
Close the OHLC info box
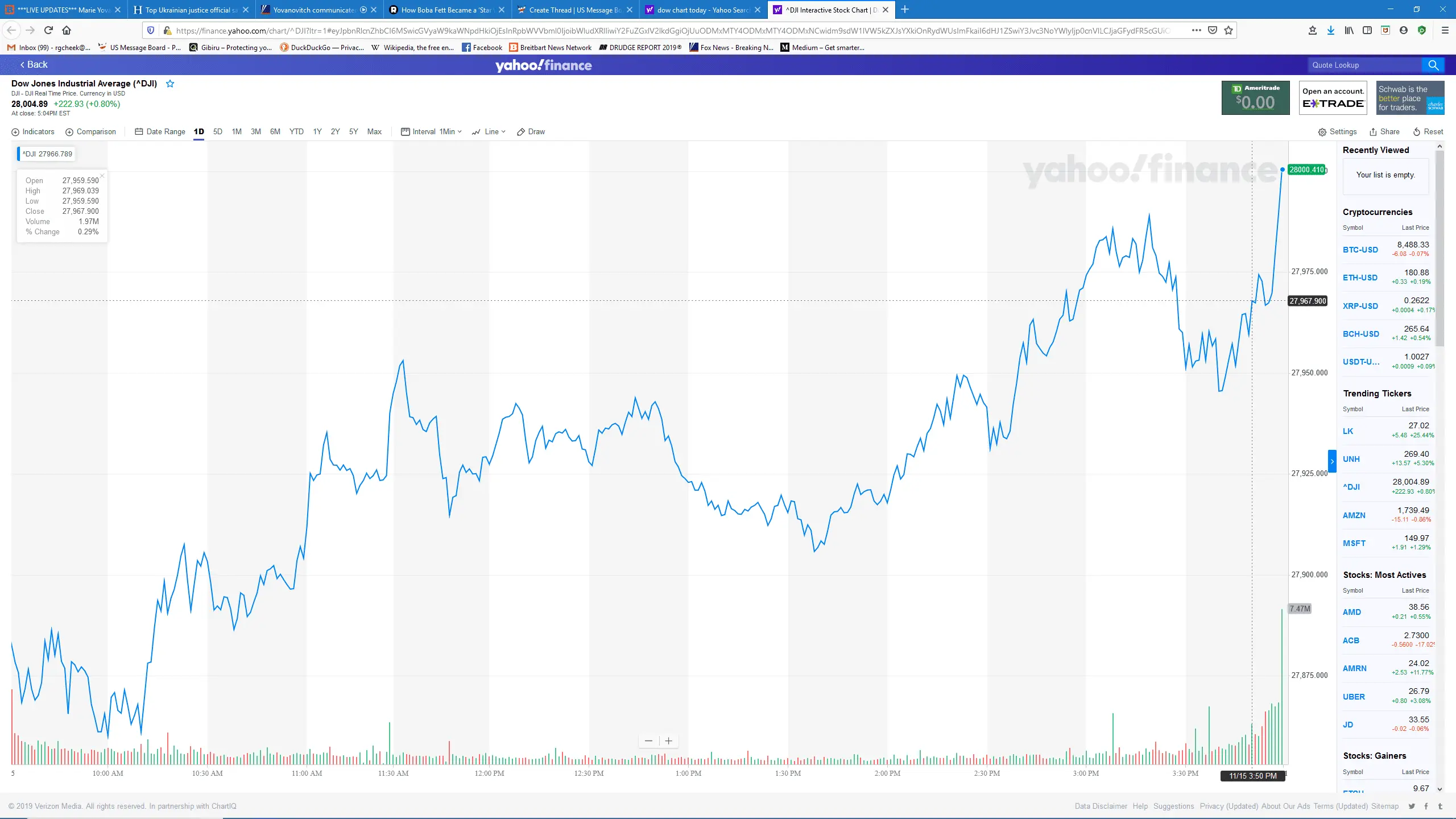(x=102, y=176)
